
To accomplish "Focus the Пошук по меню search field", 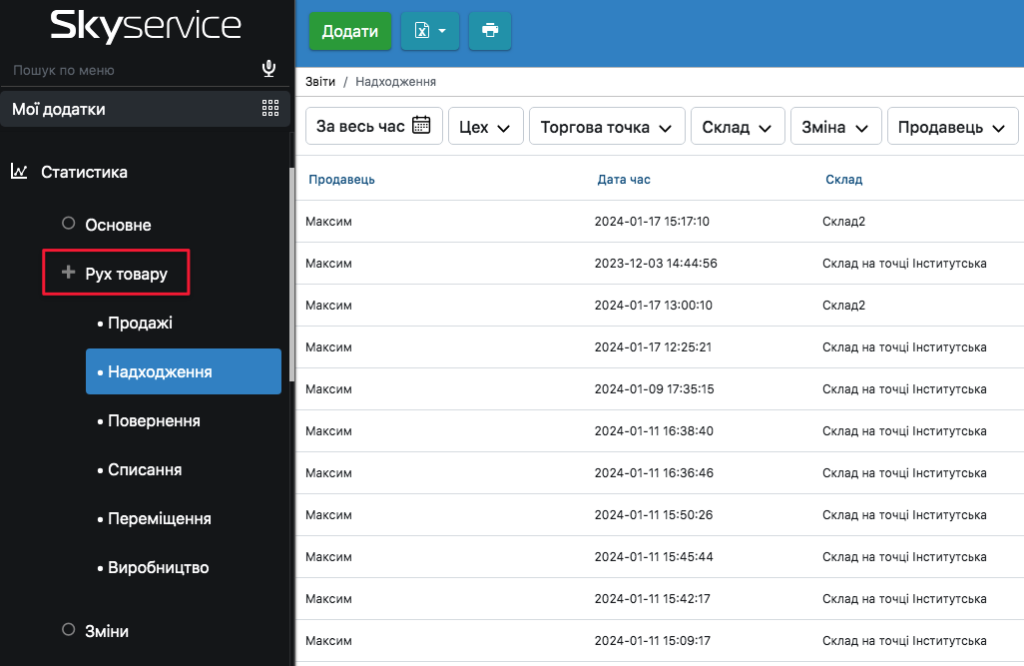I will point(130,70).
